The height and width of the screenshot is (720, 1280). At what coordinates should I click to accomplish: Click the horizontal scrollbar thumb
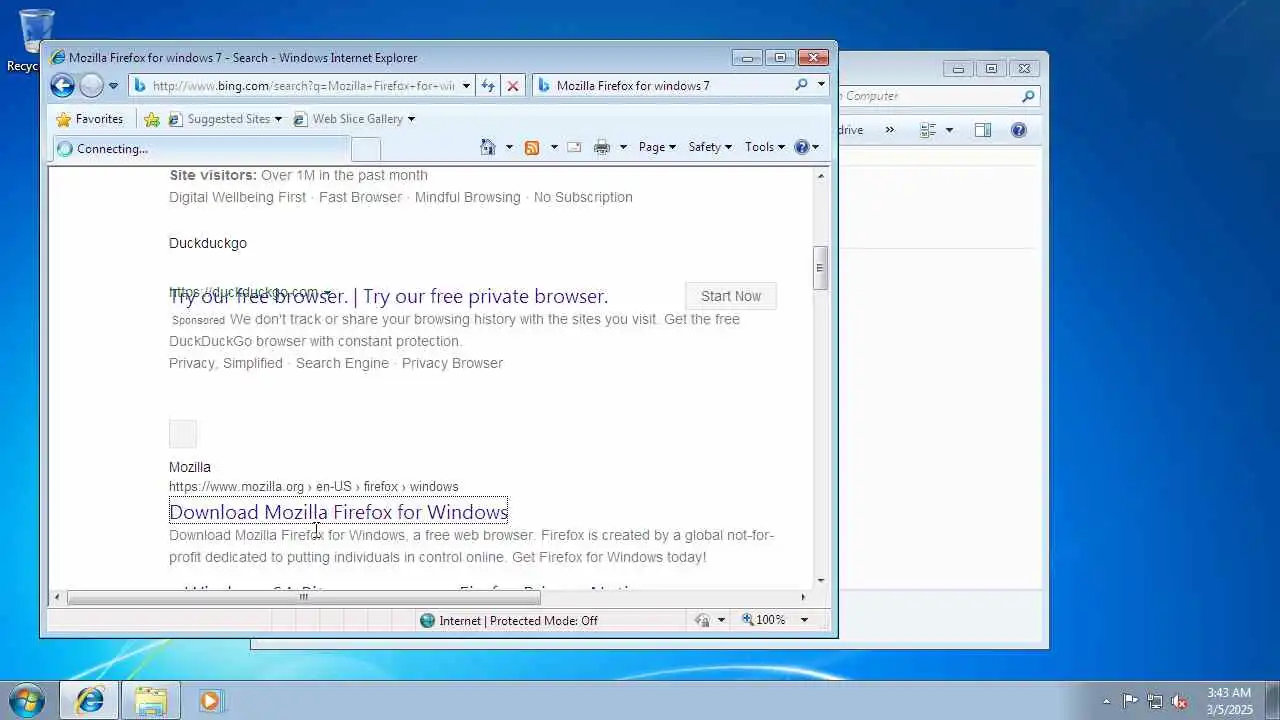tap(303, 598)
